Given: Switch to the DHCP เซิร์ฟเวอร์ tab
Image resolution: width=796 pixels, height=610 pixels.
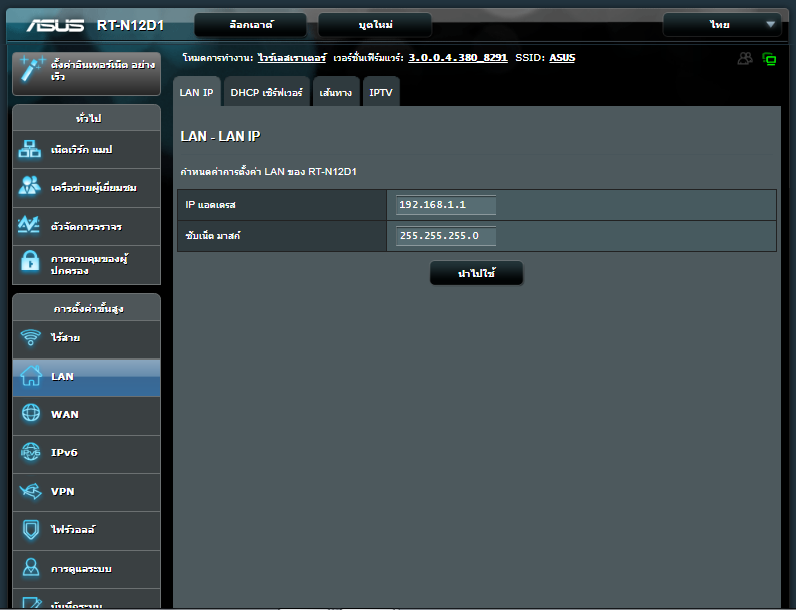Looking at the screenshot, I should click(x=267, y=92).
